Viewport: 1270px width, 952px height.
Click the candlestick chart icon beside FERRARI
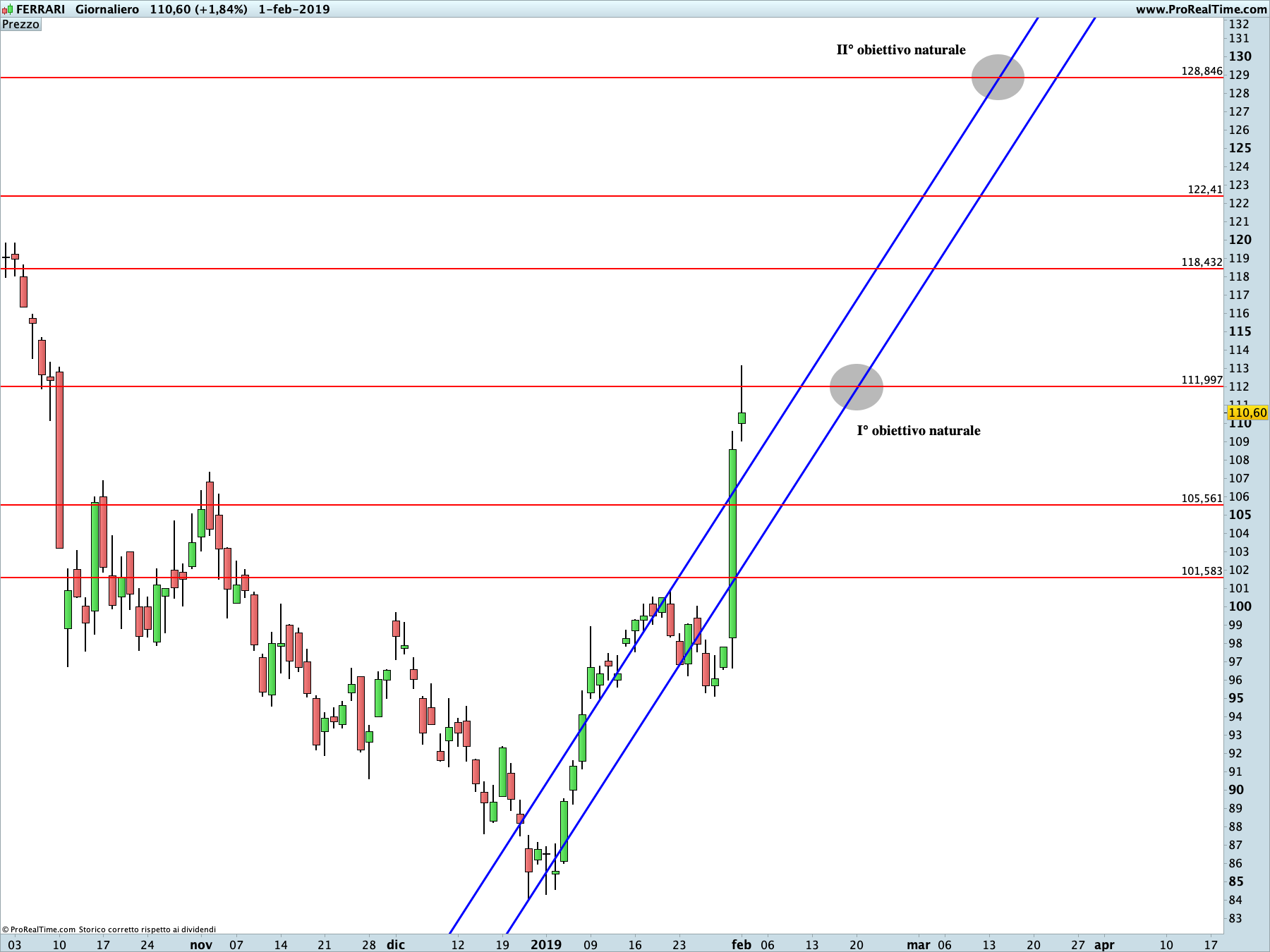point(7,9)
